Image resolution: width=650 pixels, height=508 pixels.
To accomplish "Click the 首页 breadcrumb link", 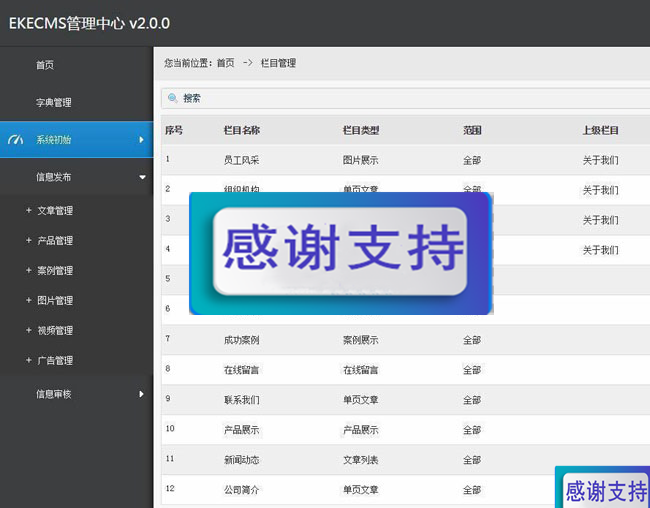I will coord(226,63).
